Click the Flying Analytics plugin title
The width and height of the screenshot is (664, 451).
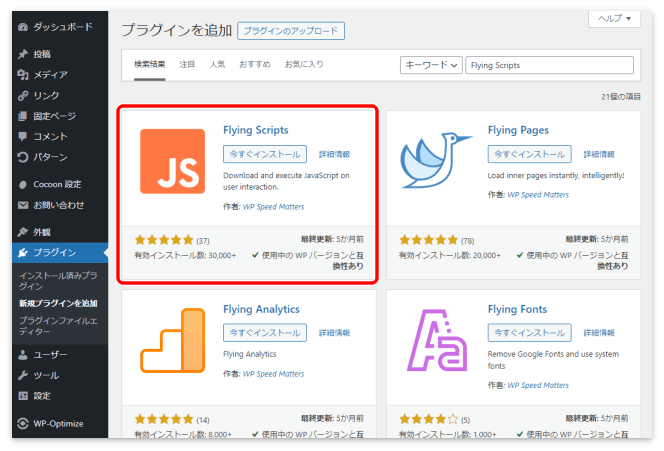(261, 310)
